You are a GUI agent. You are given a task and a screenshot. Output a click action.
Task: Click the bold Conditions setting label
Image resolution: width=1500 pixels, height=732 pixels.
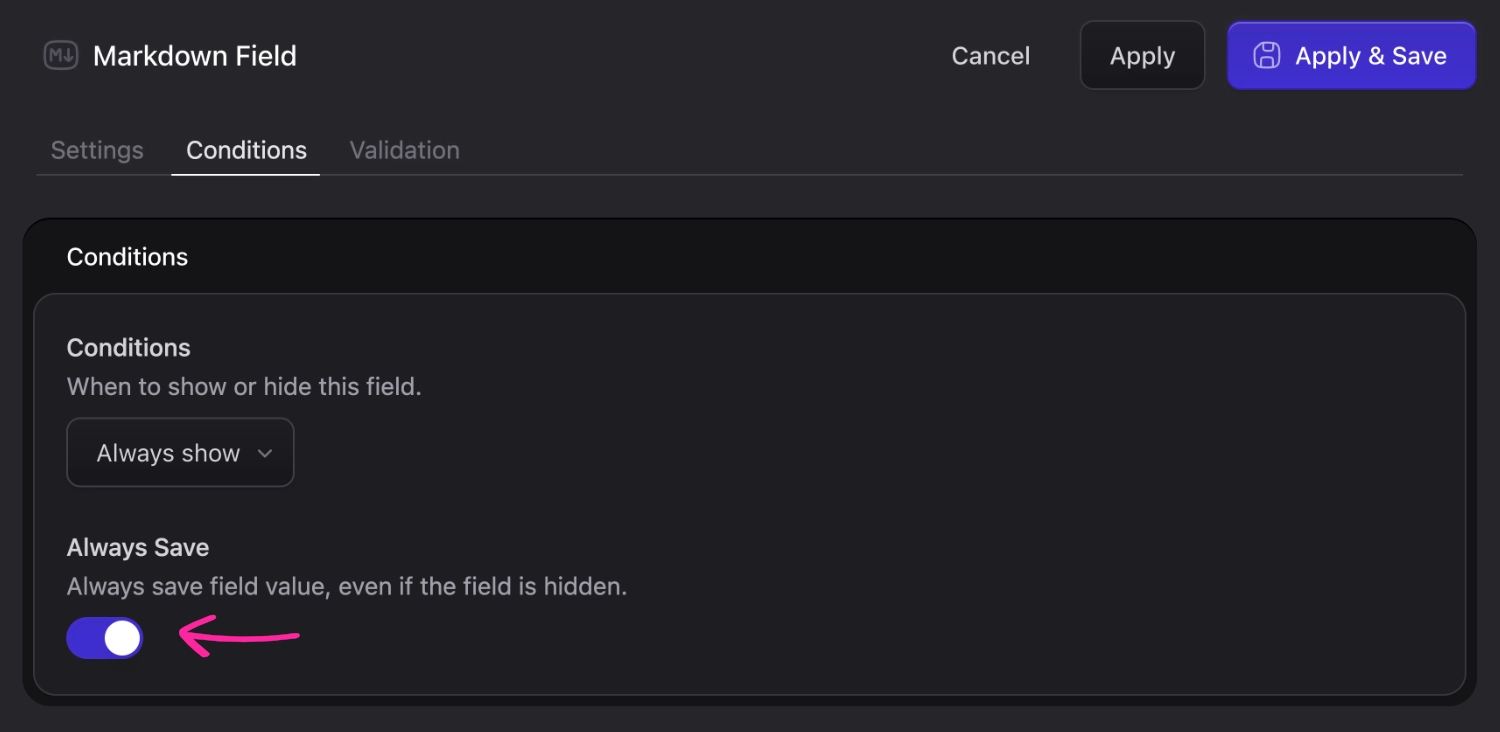pyautogui.click(x=128, y=348)
